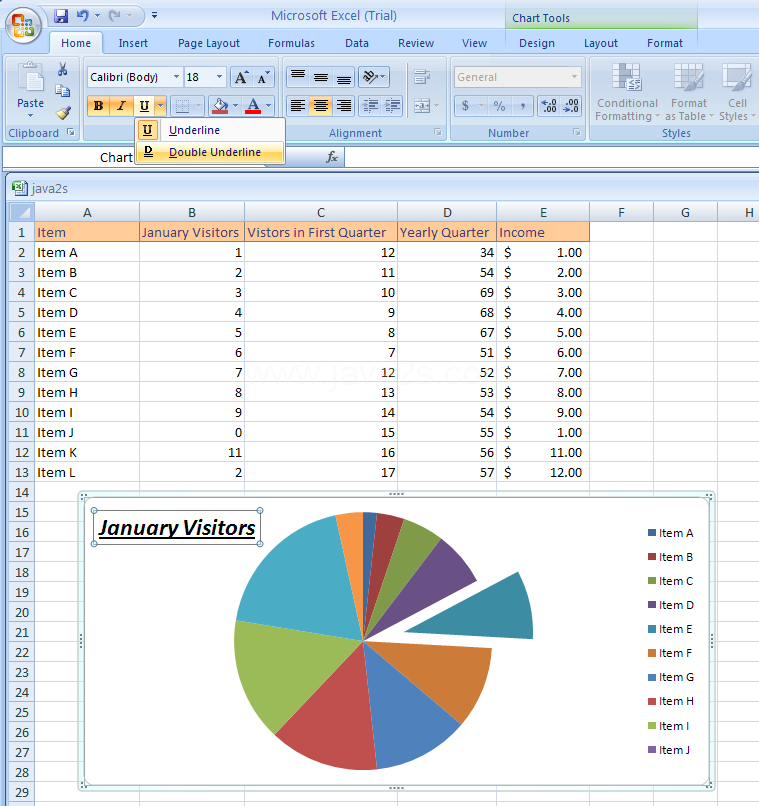Choose Underline from the dropdown menu
The height and width of the screenshot is (806, 759).
210,130
